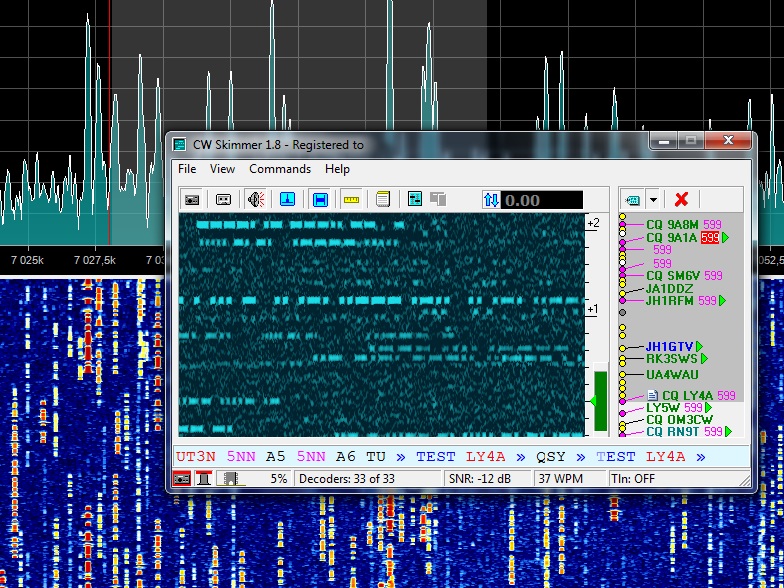The image size is (784, 588).
Task: Select CQ RN9T 599 entry
Action: tap(684, 431)
